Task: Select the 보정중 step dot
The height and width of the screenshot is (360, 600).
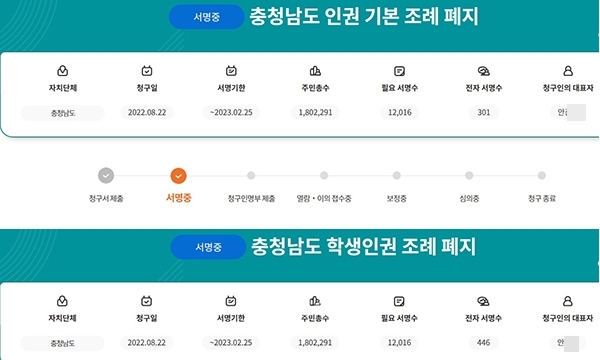Action: [396, 176]
